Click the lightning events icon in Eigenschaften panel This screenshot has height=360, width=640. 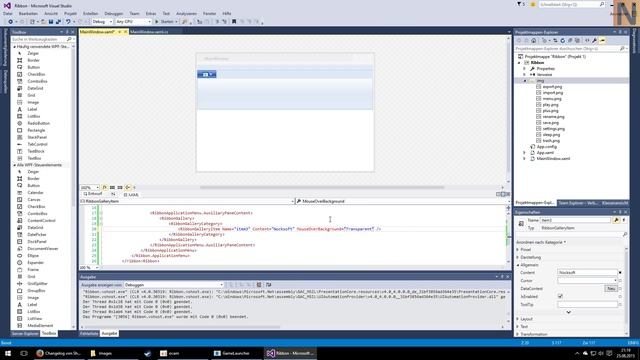pos(624,220)
